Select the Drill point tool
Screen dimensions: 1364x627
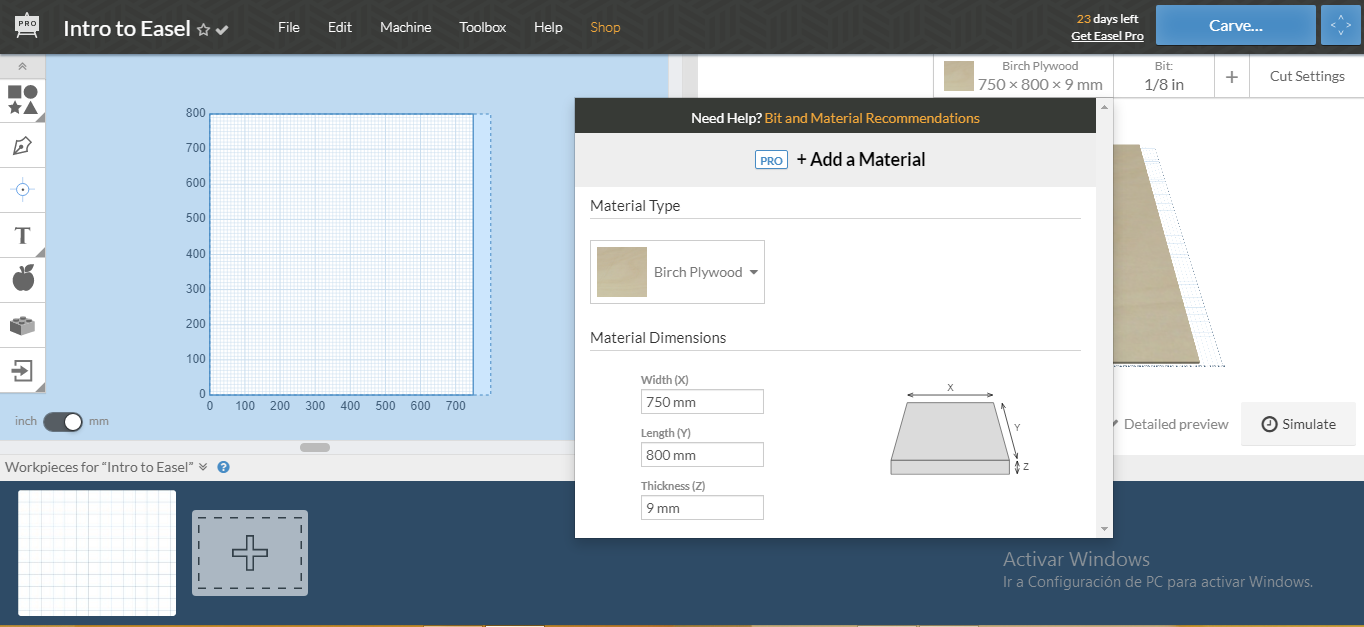tap(23, 189)
